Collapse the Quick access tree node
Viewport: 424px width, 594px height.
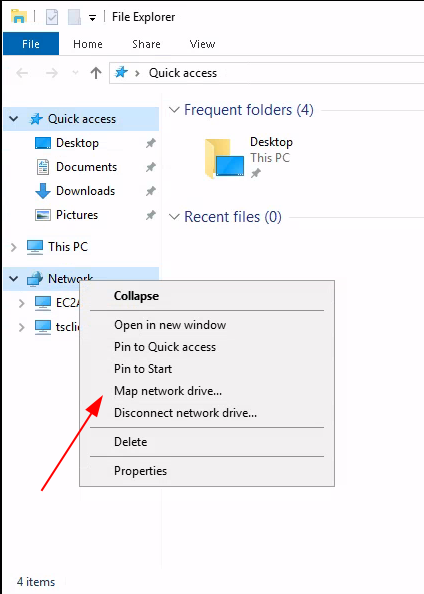tap(14, 119)
